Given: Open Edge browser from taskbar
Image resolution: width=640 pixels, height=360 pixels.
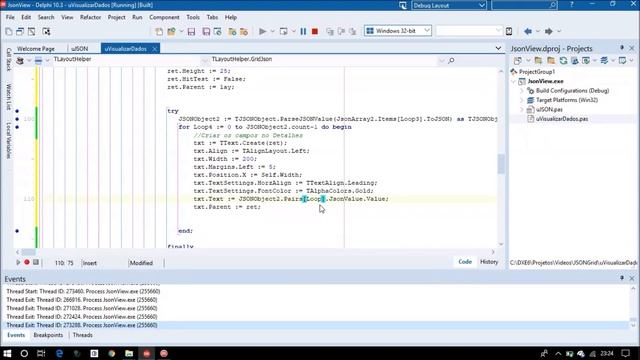Looking at the screenshot, I should 59,353.
